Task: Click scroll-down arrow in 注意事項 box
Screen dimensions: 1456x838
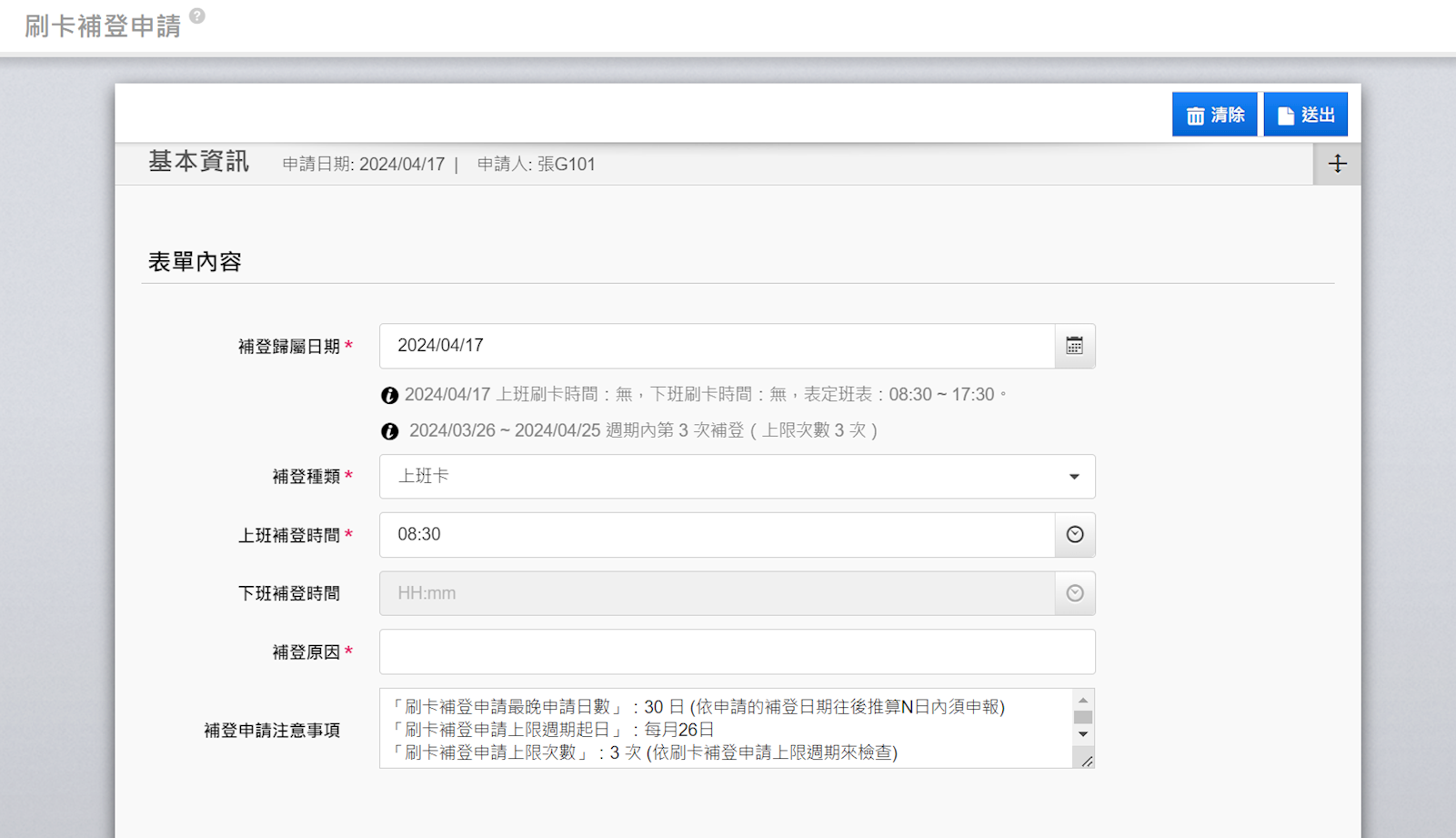Action: [x=1082, y=734]
